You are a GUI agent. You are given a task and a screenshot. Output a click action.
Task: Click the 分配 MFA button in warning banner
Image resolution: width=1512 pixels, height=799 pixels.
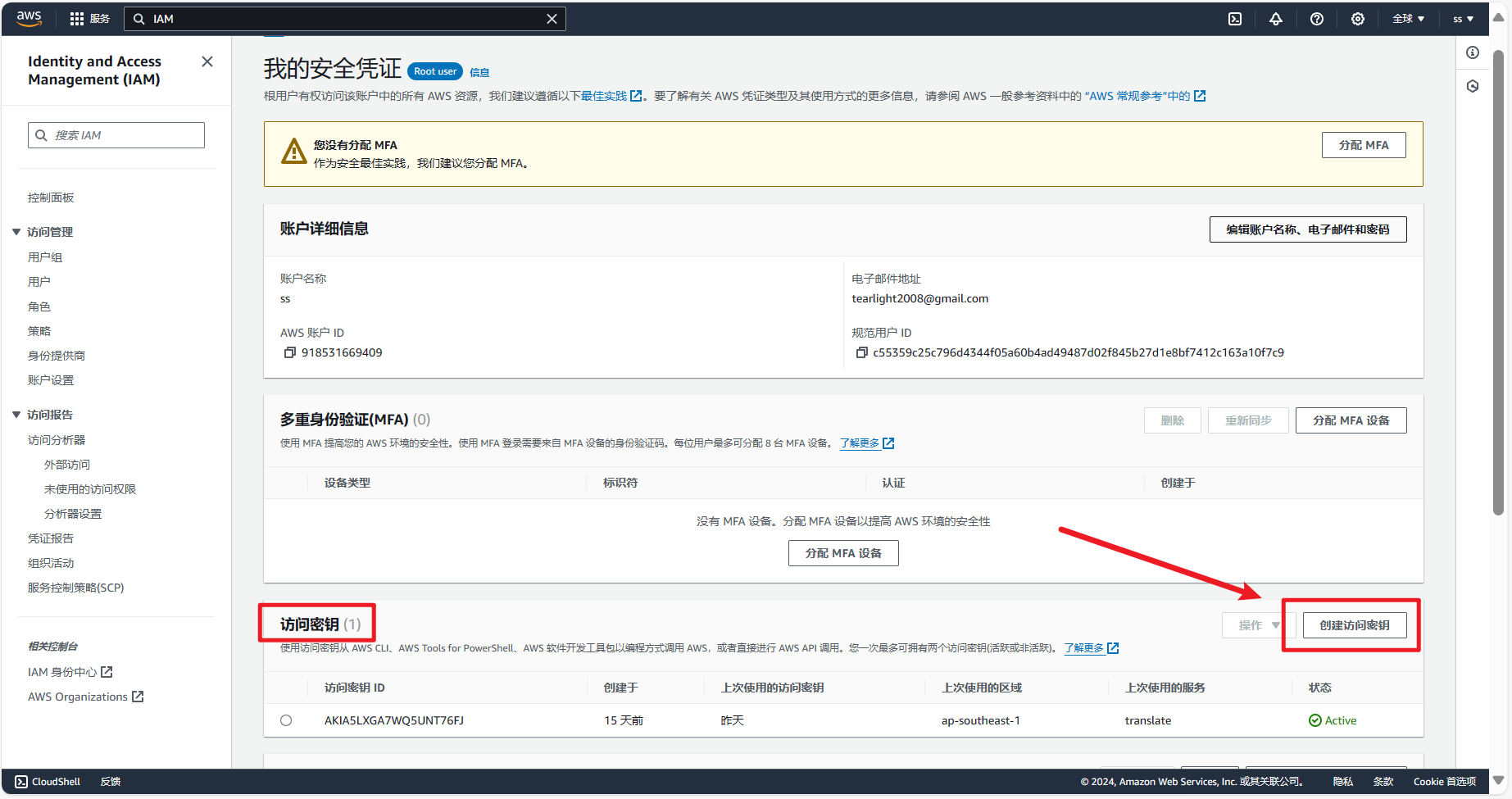click(x=1363, y=145)
